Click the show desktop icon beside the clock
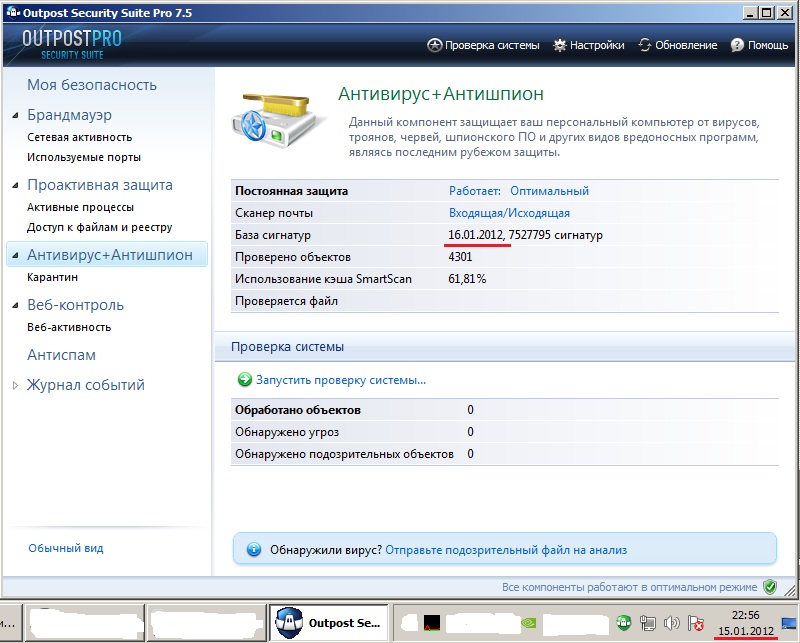 tap(788, 623)
